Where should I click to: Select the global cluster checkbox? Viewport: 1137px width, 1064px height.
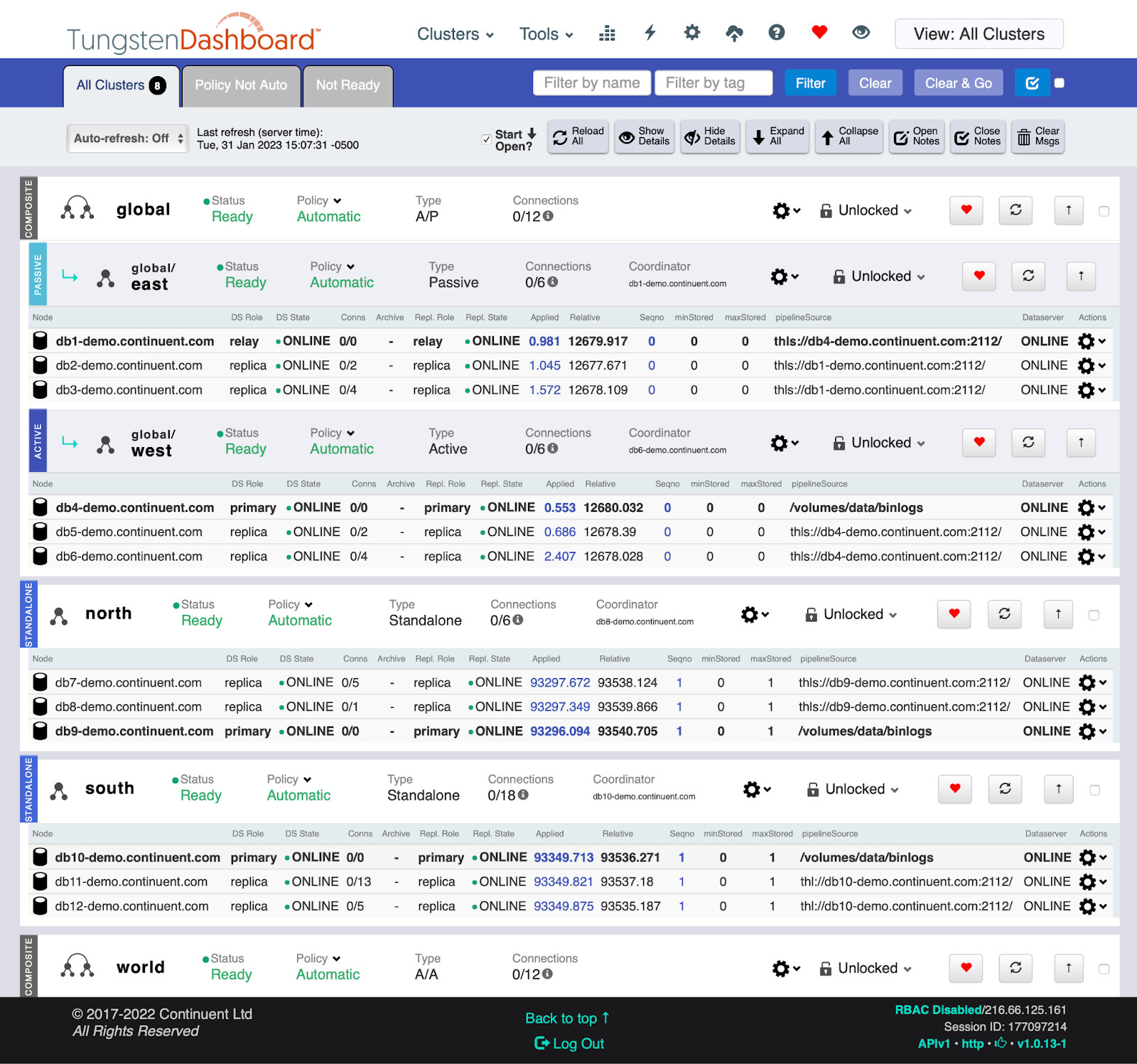point(1104,211)
